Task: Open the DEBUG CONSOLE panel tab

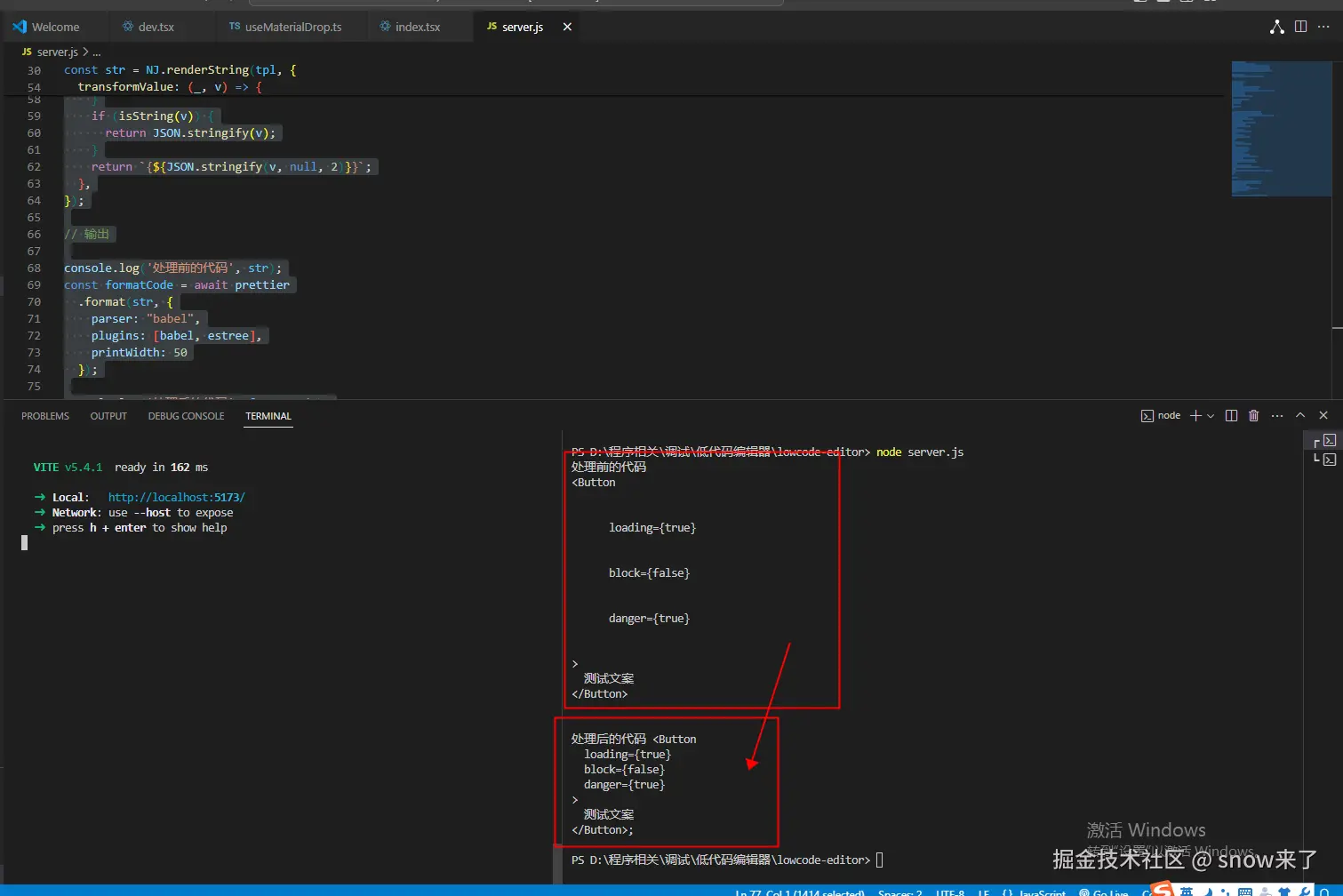Action: (186, 416)
